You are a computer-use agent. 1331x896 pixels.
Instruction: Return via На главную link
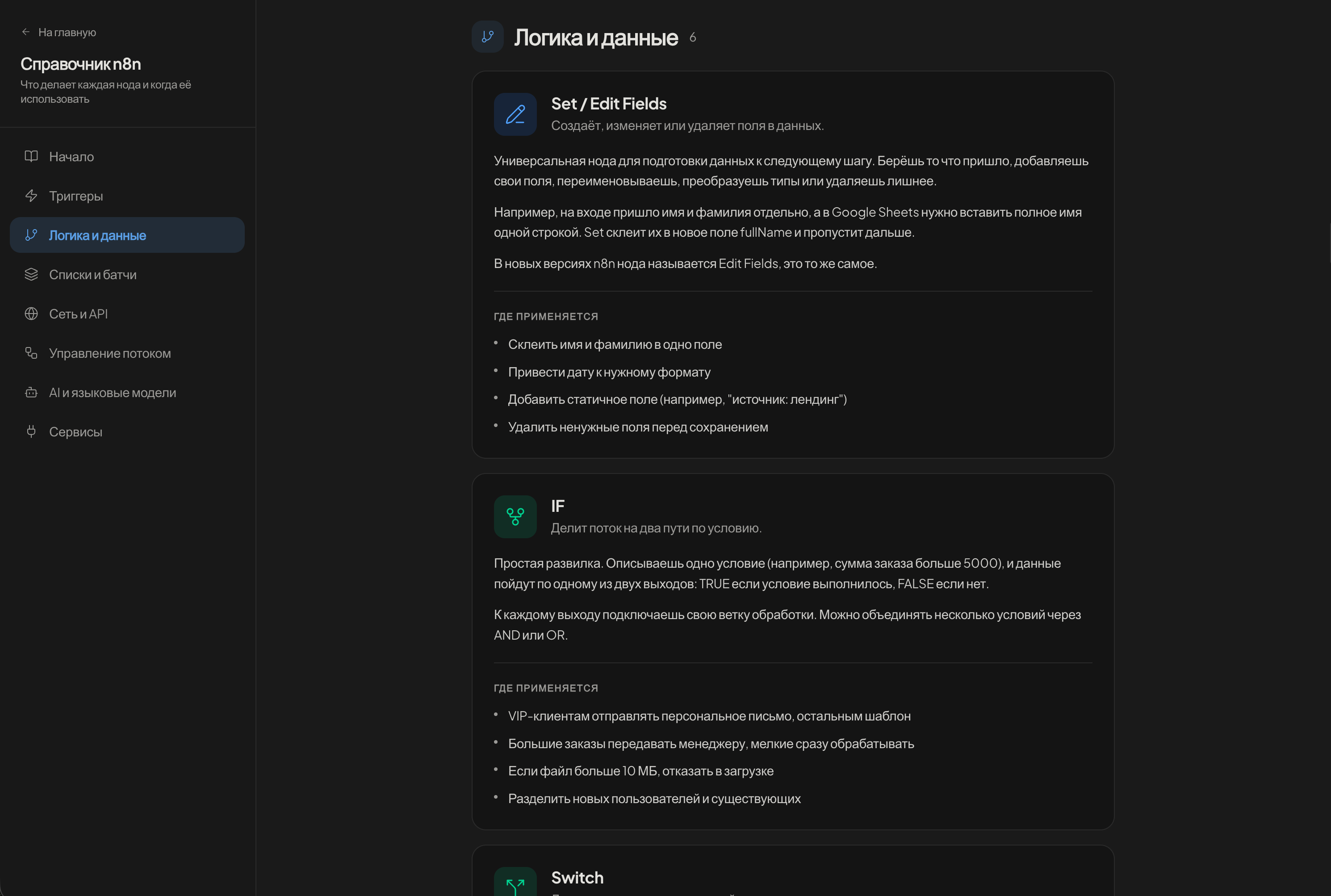coord(67,33)
